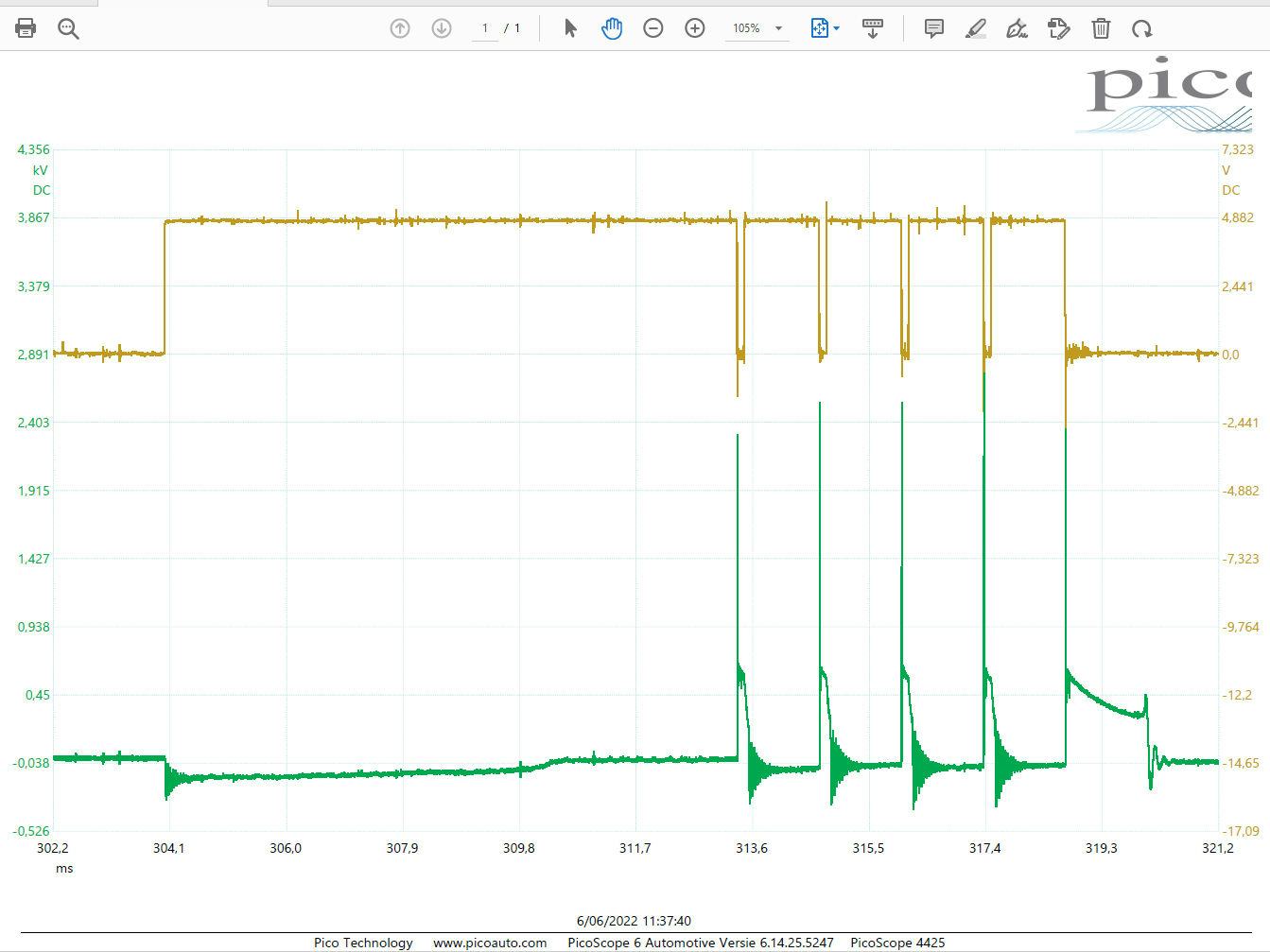Image resolution: width=1270 pixels, height=952 pixels.
Task: Zoom out with the minus button
Action: pyautogui.click(x=653, y=28)
